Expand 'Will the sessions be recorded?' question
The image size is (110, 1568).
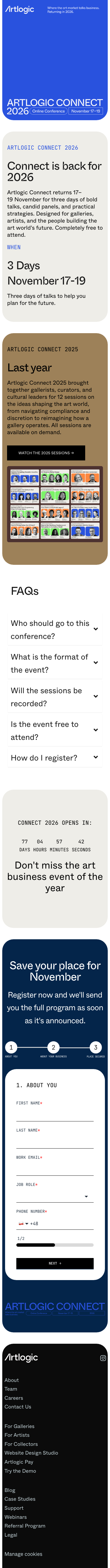click(55, 696)
